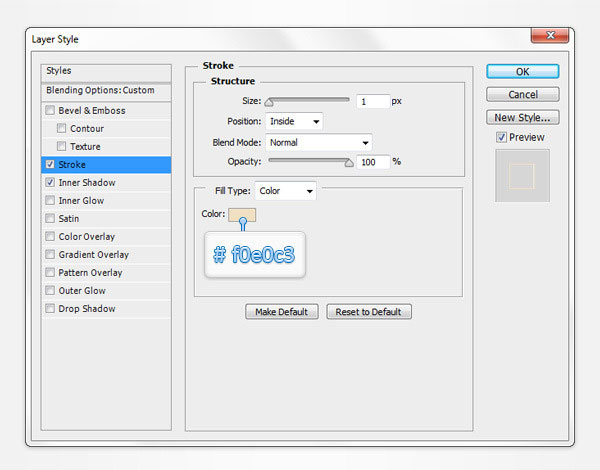Image resolution: width=600 pixels, height=470 pixels.
Task: Enable the Pattern Overlay checkbox
Action: tap(50, 272)
